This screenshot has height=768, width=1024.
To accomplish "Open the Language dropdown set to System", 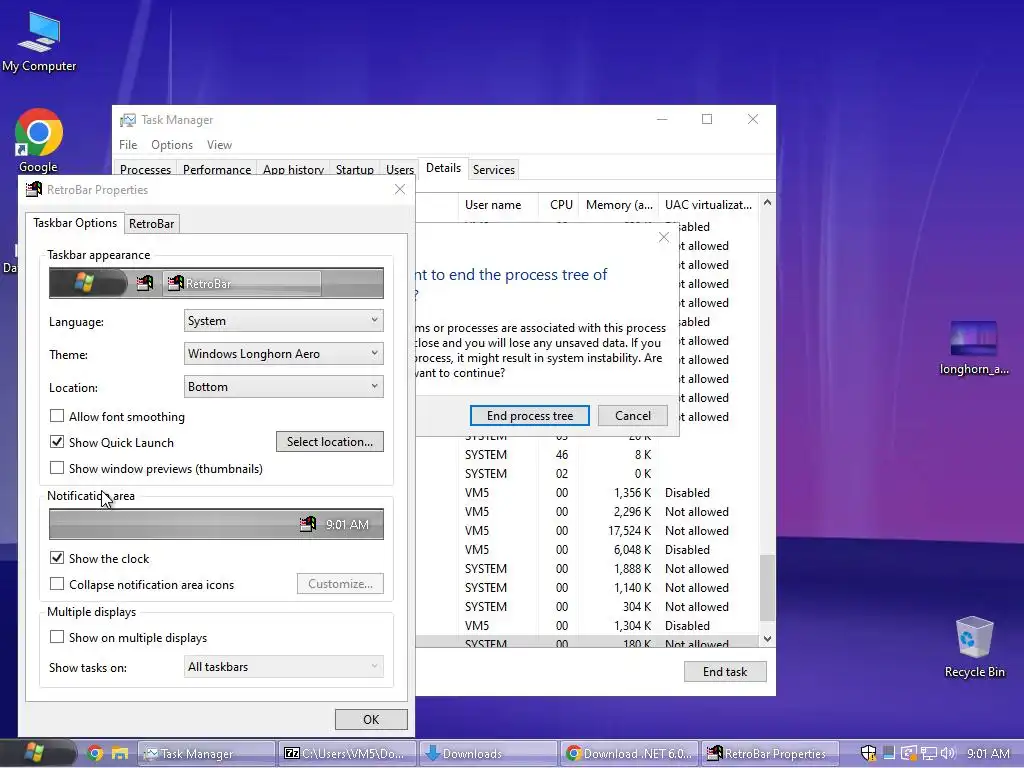I will tap(283, 321).
